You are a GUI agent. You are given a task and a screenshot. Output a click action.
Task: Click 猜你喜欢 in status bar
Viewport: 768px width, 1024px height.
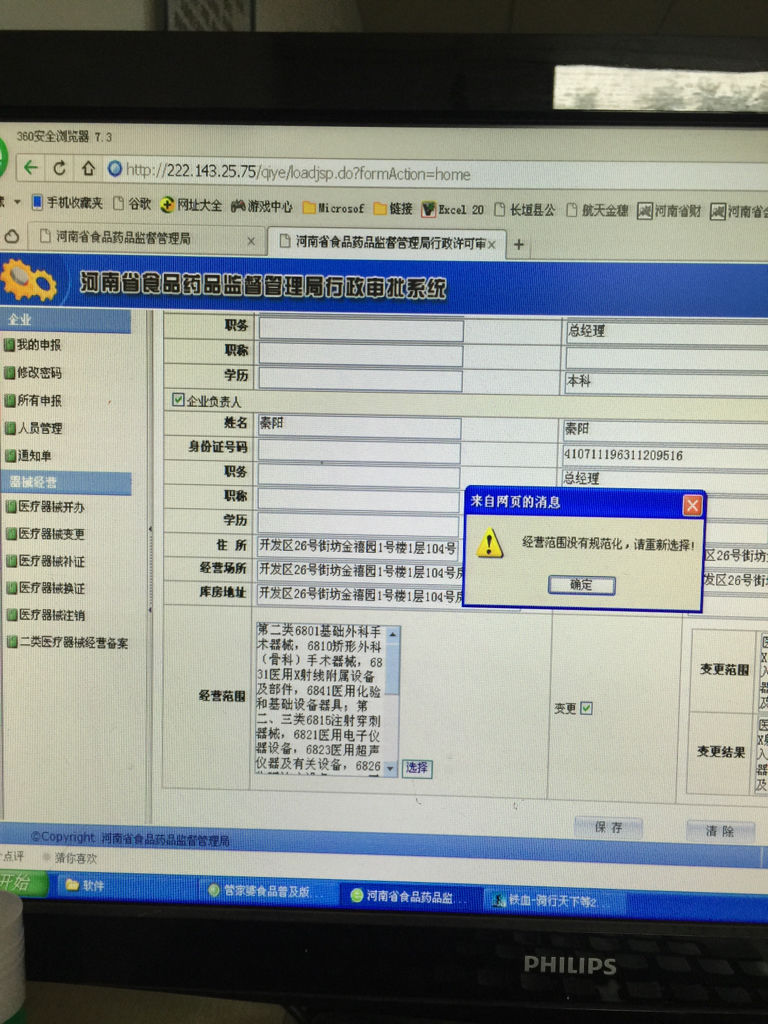[71, 857]
